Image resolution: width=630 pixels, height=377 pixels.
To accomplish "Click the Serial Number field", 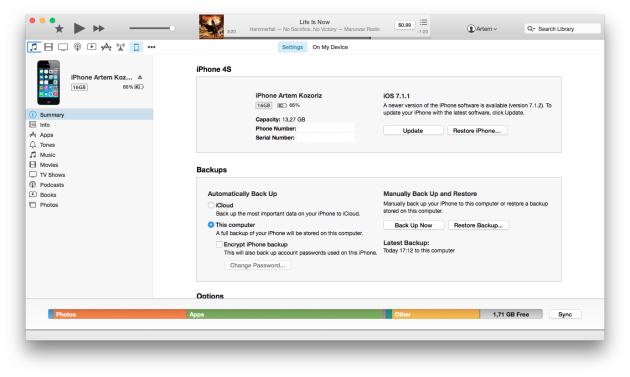I will [325, 137].
